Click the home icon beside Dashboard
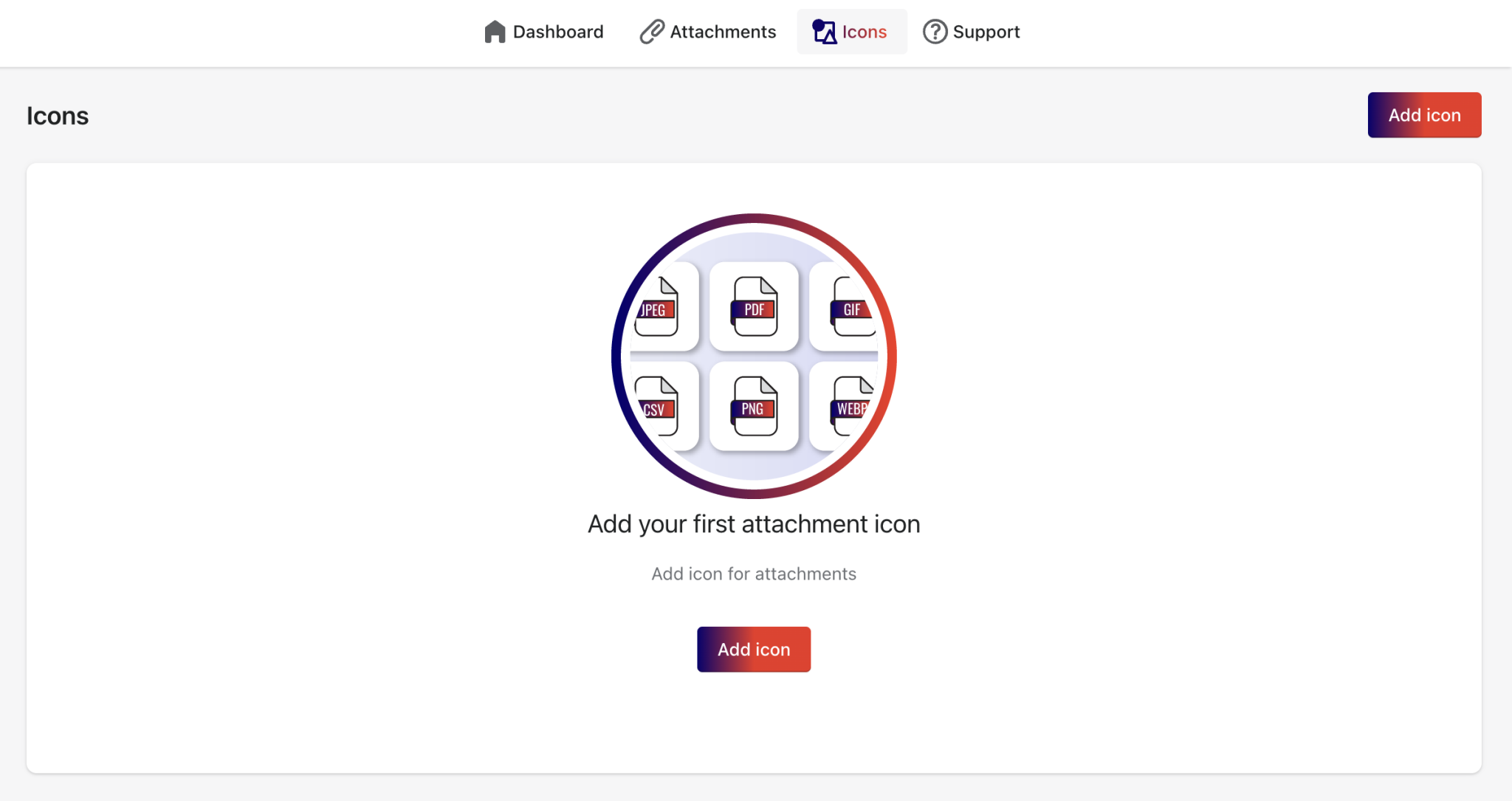The image size is (1512, 801). [493, 31]
